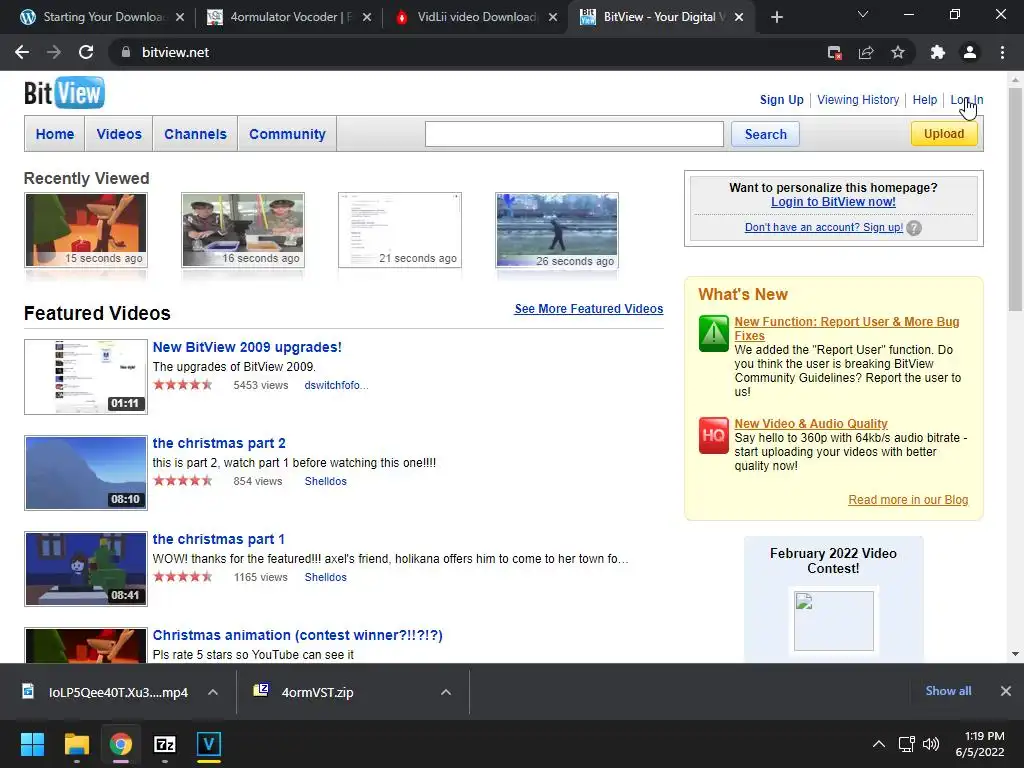This screenshot has height=768, width=1024.
Task: Show hidden system tray icons chevron
Action: [879, 744]
